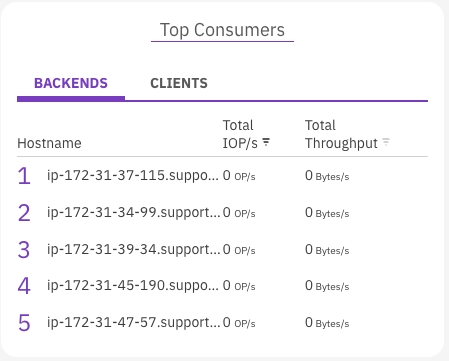The width and height of the screenshot is (449, 361).
Task: Select rank number 4 in list
Action: [24, 286]
